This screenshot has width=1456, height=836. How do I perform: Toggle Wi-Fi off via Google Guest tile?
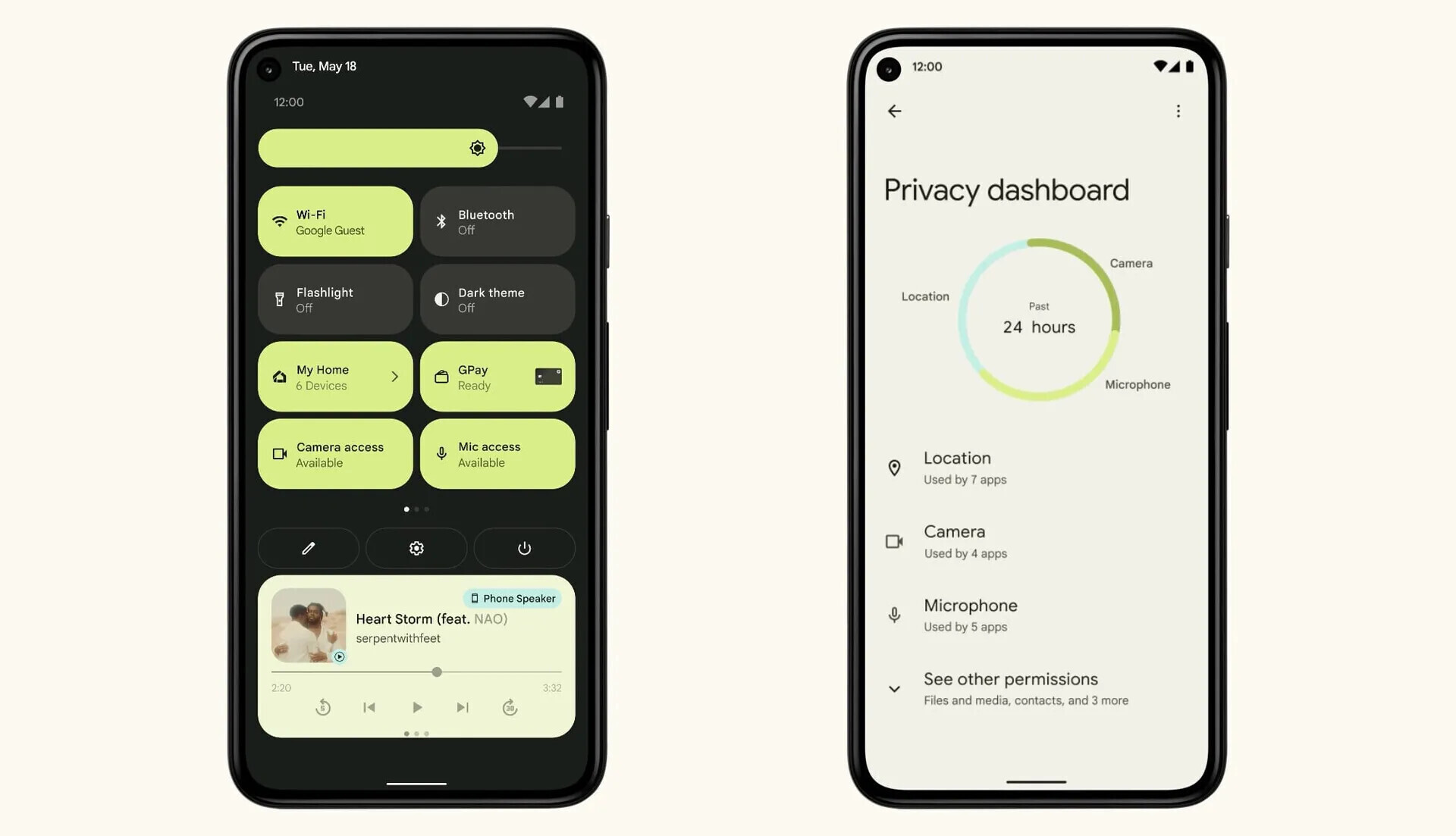(x=335, y=221)
